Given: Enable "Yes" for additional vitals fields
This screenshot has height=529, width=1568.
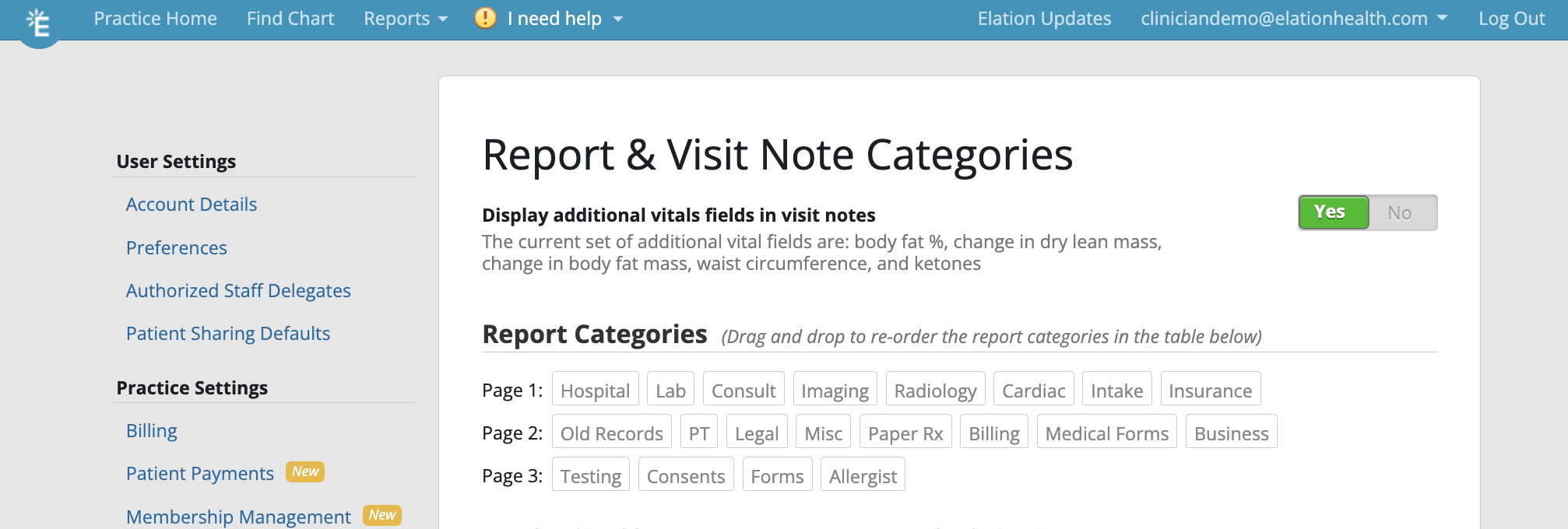Looking at the screenshot, I should 1332,212.
